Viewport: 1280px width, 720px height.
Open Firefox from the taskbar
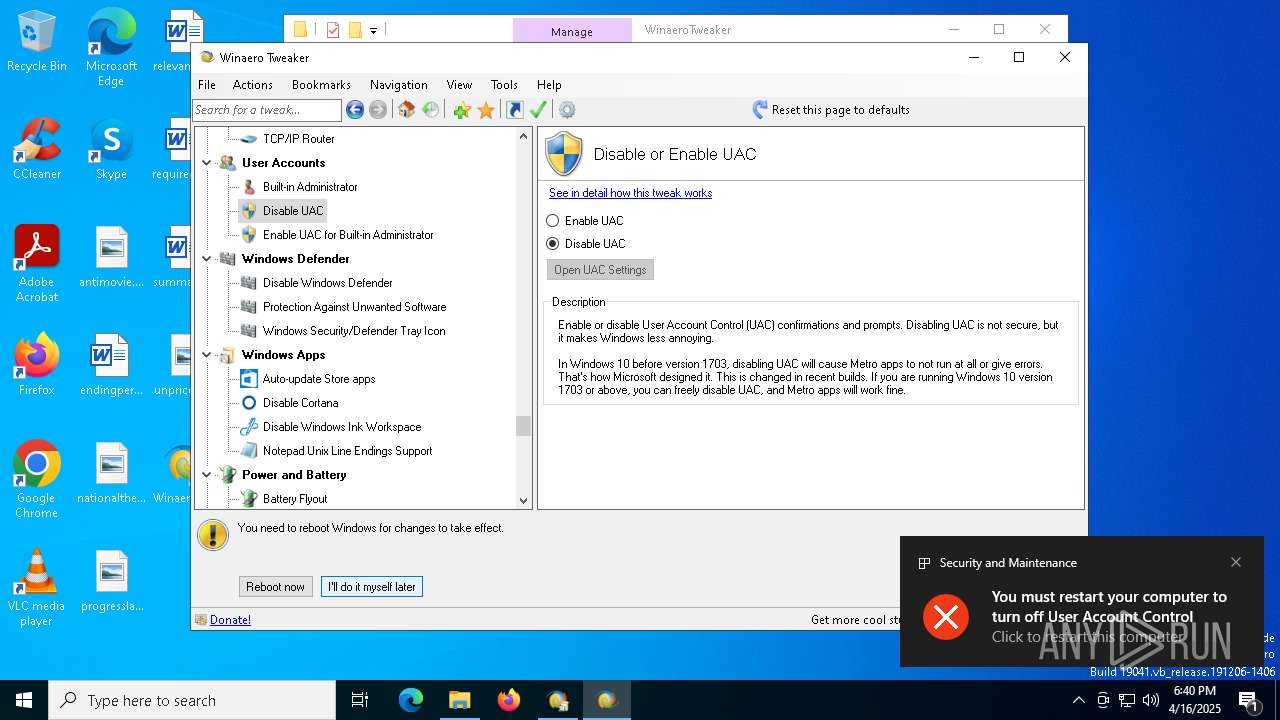point(508,700)
